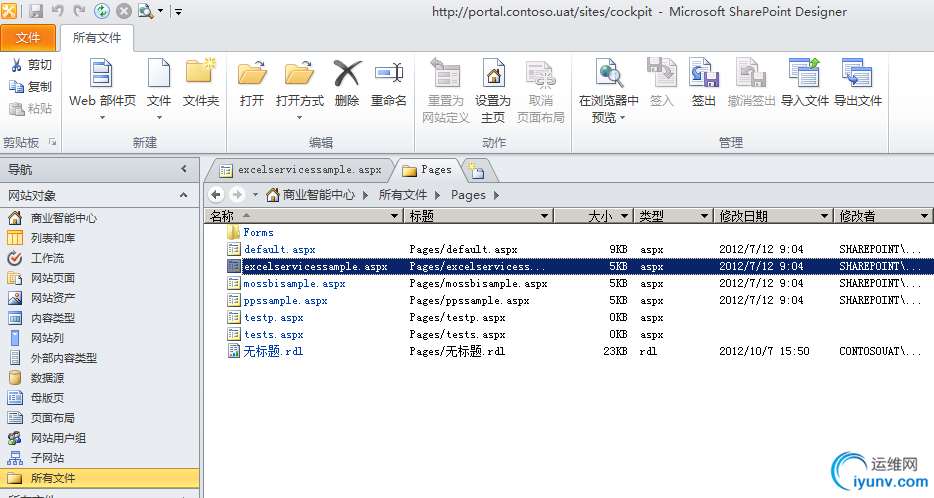Click the Undo arrow in quick access toolbar
The width and height of the screenshot is (934, 498).
58,11
